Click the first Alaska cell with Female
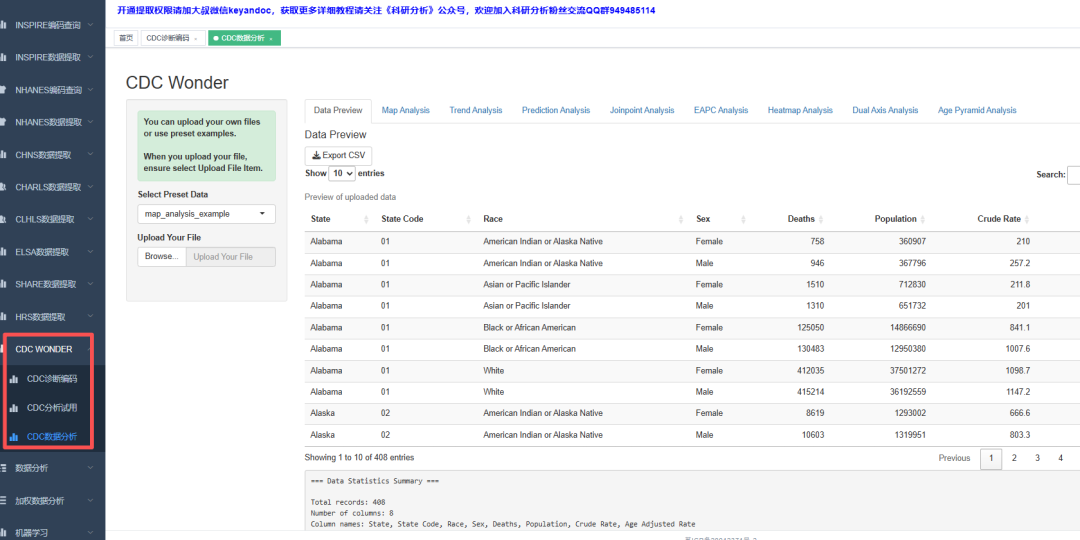The image size is (1080, 540). (320, 413)
